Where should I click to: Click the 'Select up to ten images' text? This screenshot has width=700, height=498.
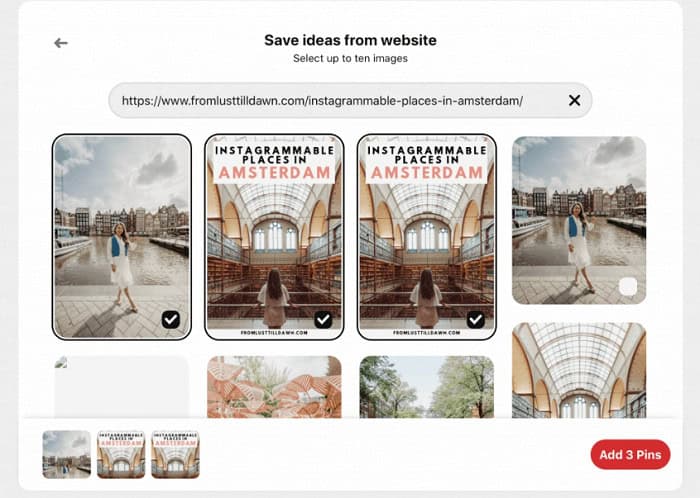[350, 58]
